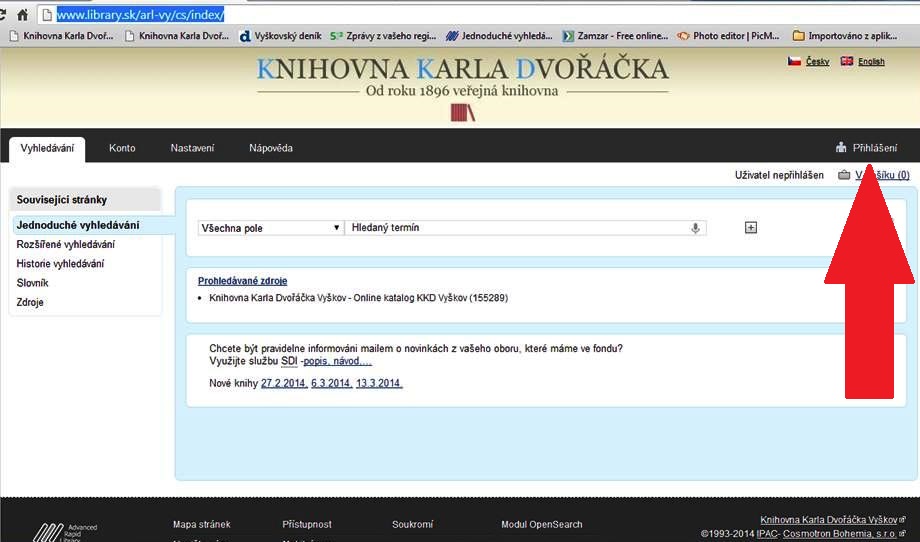
Task: Click the red books logo
Action: [462, 112]
